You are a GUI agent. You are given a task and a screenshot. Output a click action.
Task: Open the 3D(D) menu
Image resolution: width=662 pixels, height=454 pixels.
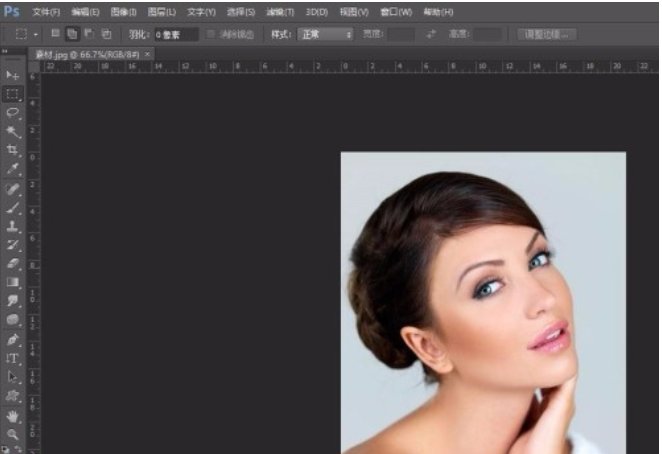coord(317,12)
